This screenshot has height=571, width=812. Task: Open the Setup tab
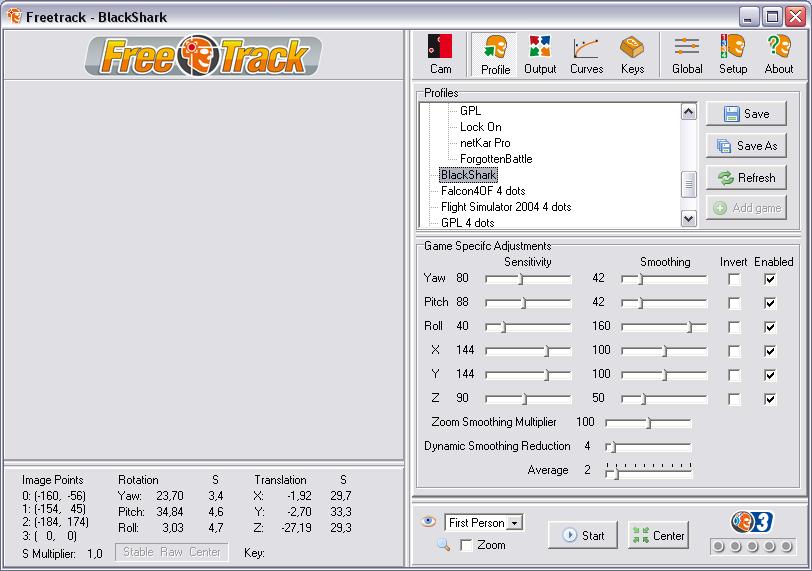tap(733, 54)
